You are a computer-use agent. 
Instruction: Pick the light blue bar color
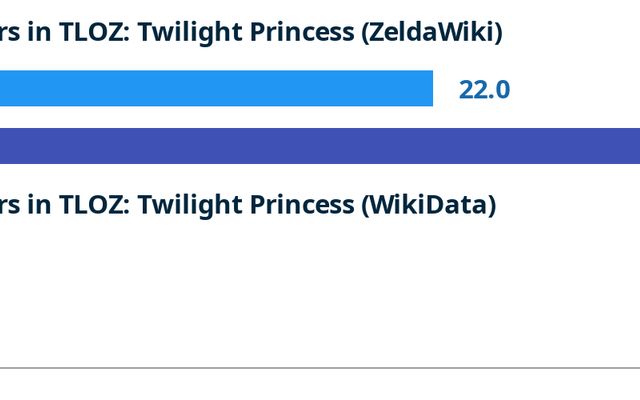(x=100, y=88)
